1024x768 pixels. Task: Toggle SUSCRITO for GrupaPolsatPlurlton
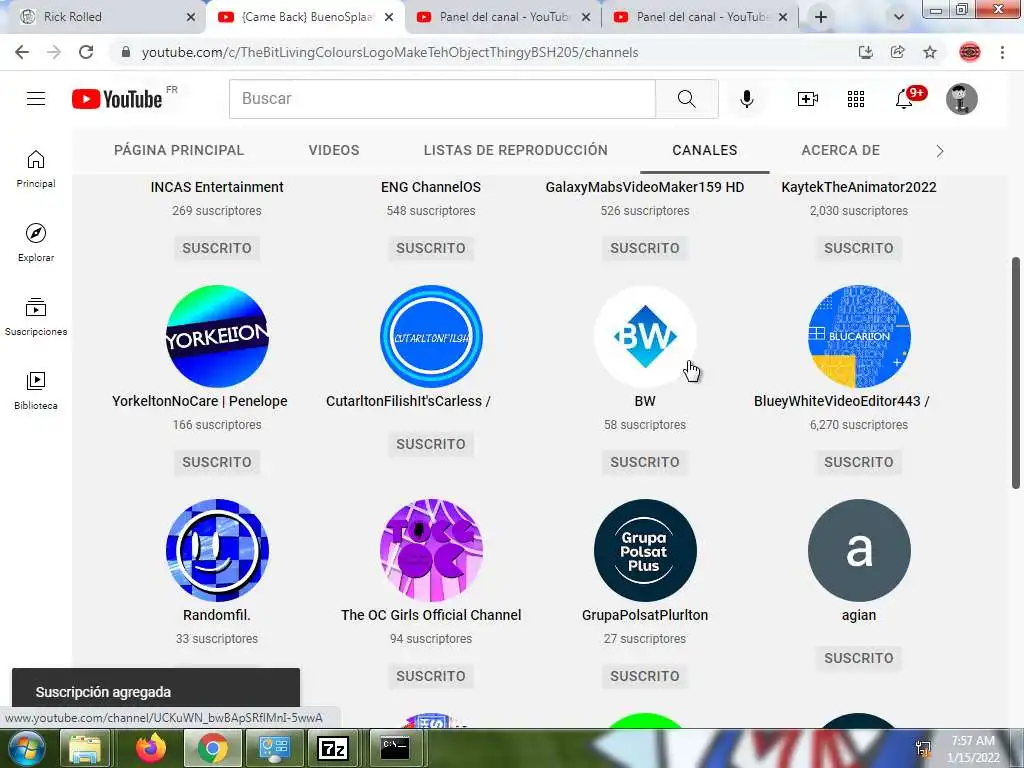click(645, 677)
